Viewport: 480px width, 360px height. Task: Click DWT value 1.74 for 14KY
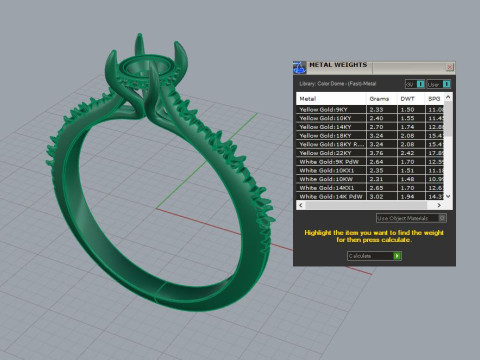[x=407, y=127]
